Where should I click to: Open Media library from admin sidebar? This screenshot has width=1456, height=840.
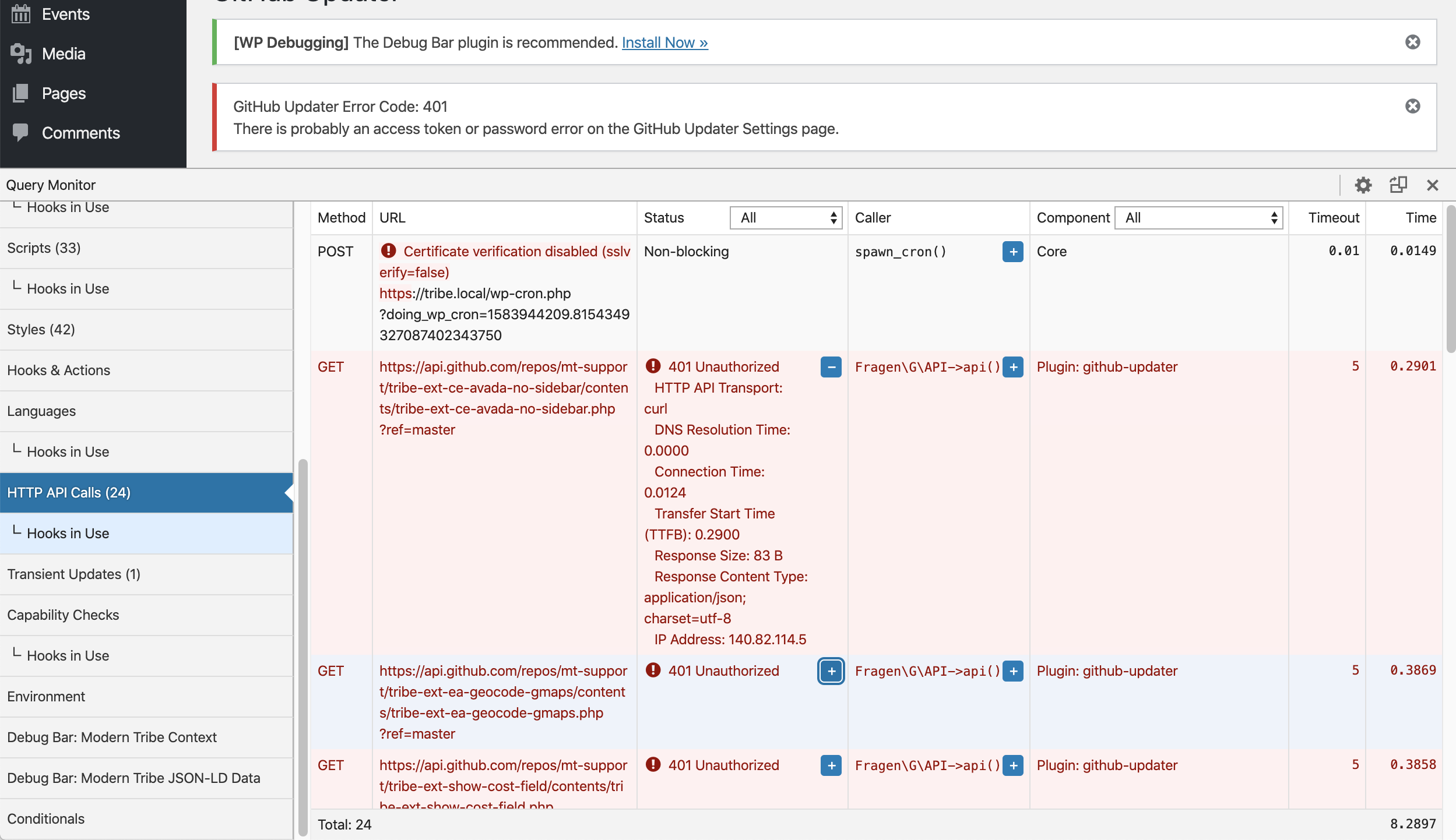(64, 53)
